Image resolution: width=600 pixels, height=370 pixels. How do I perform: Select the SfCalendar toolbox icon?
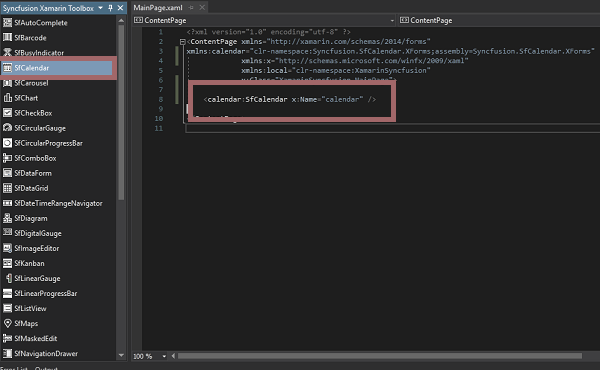pyautogui.click(x=7, y=68)
